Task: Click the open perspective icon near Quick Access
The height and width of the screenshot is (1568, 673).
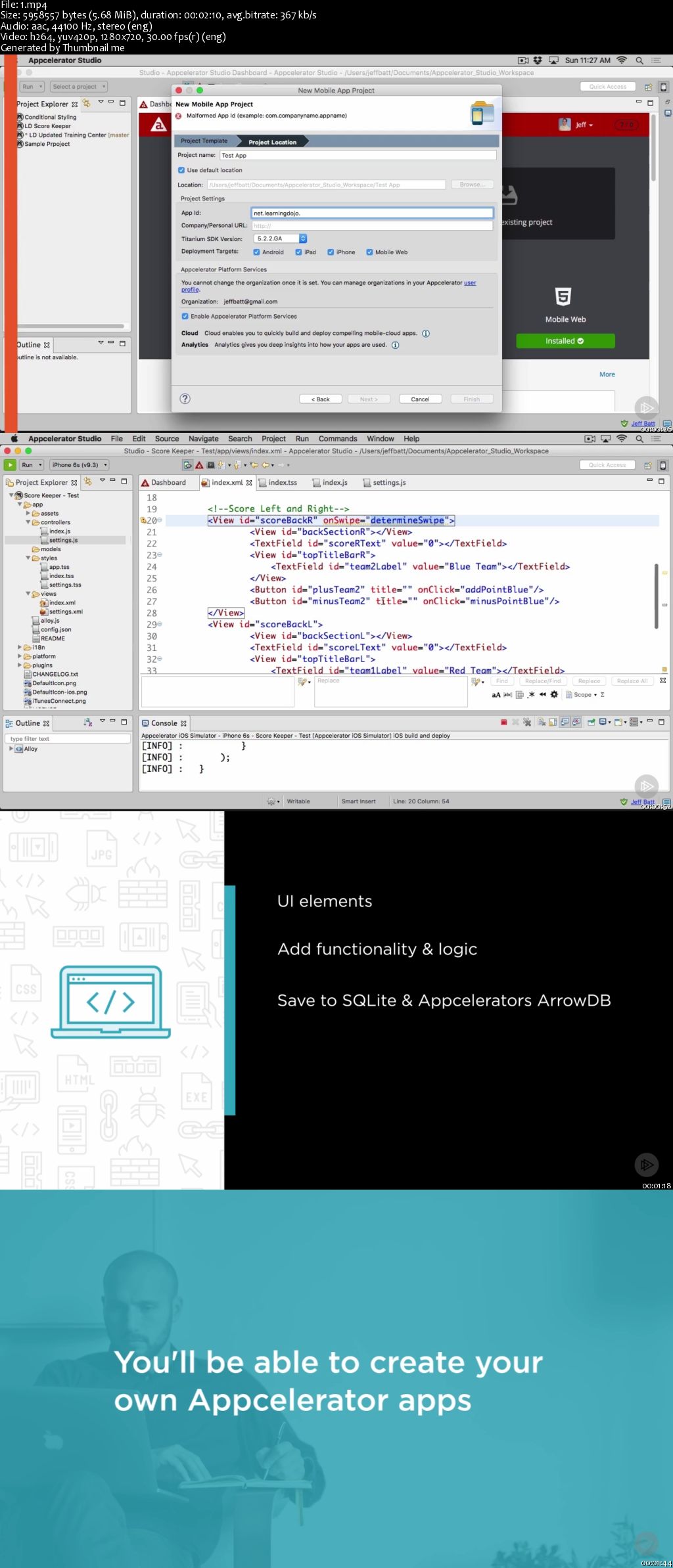Action: [648, 465]
